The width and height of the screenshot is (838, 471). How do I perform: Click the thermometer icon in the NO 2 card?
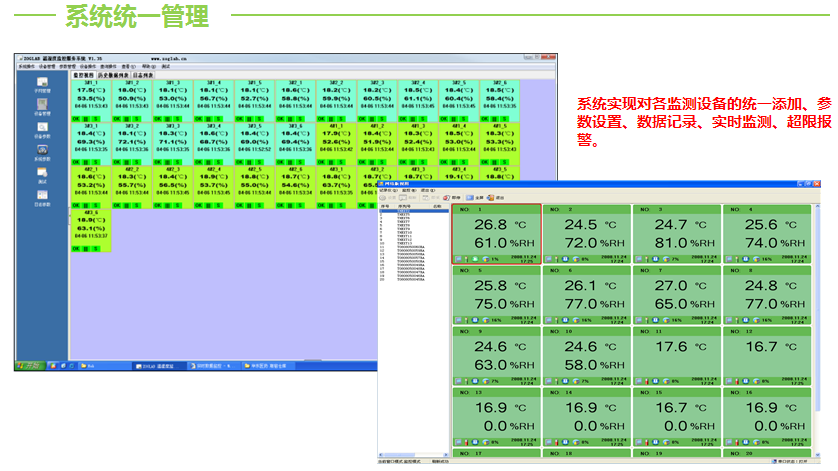[557, 259]
